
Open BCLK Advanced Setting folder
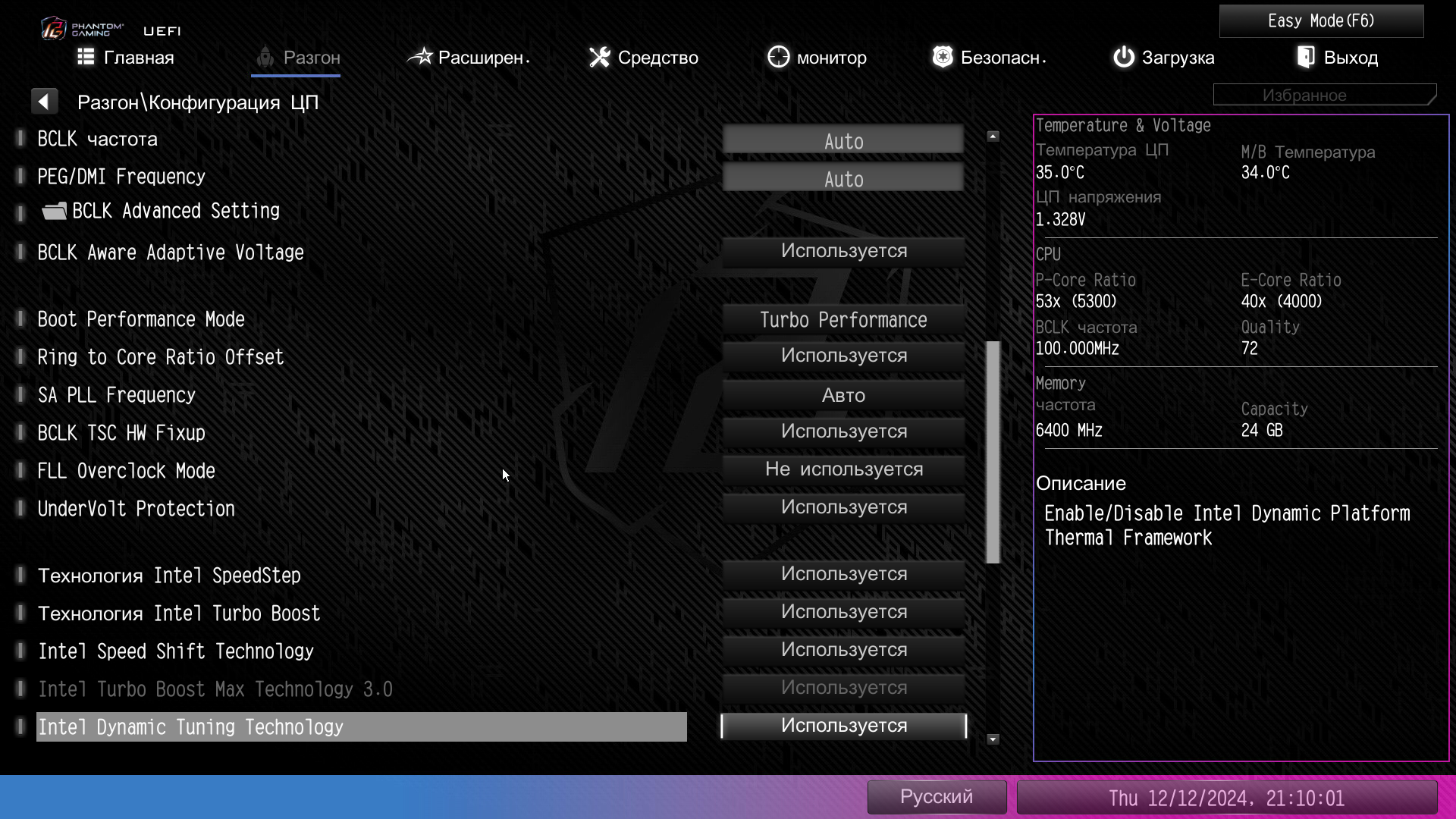coord(175,211)
